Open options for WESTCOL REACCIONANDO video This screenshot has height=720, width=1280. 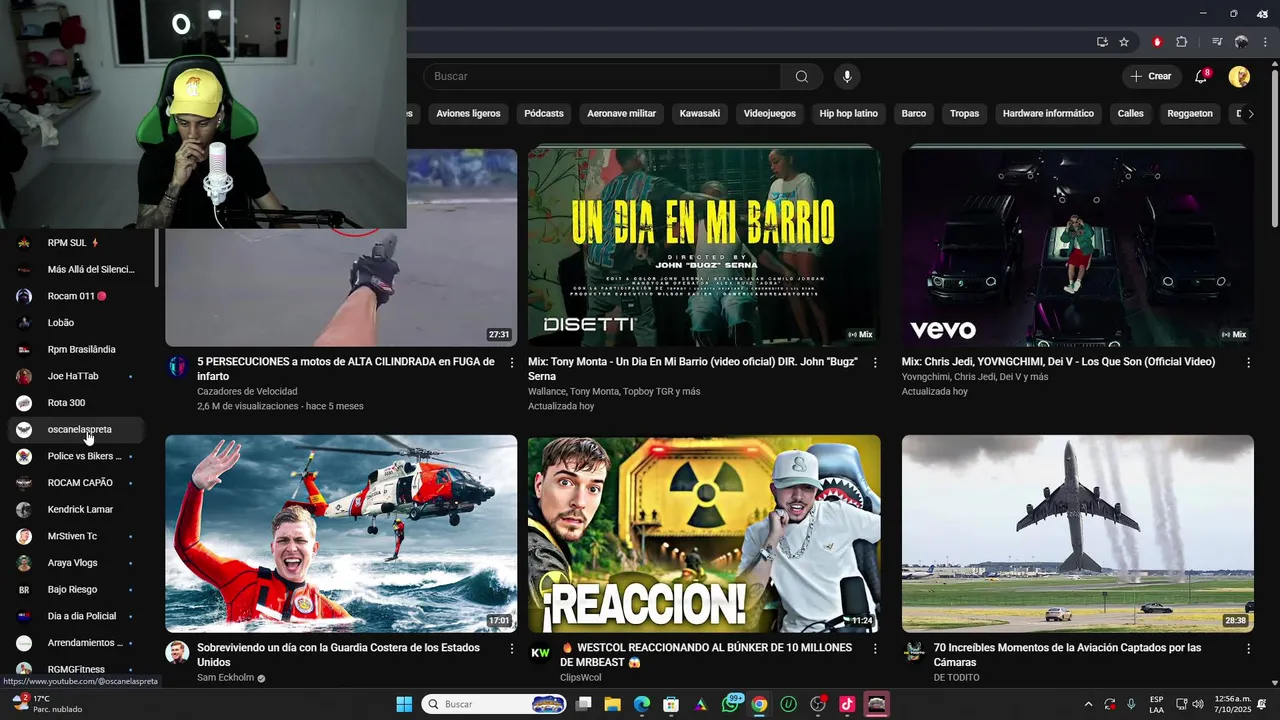click(875, 649)
